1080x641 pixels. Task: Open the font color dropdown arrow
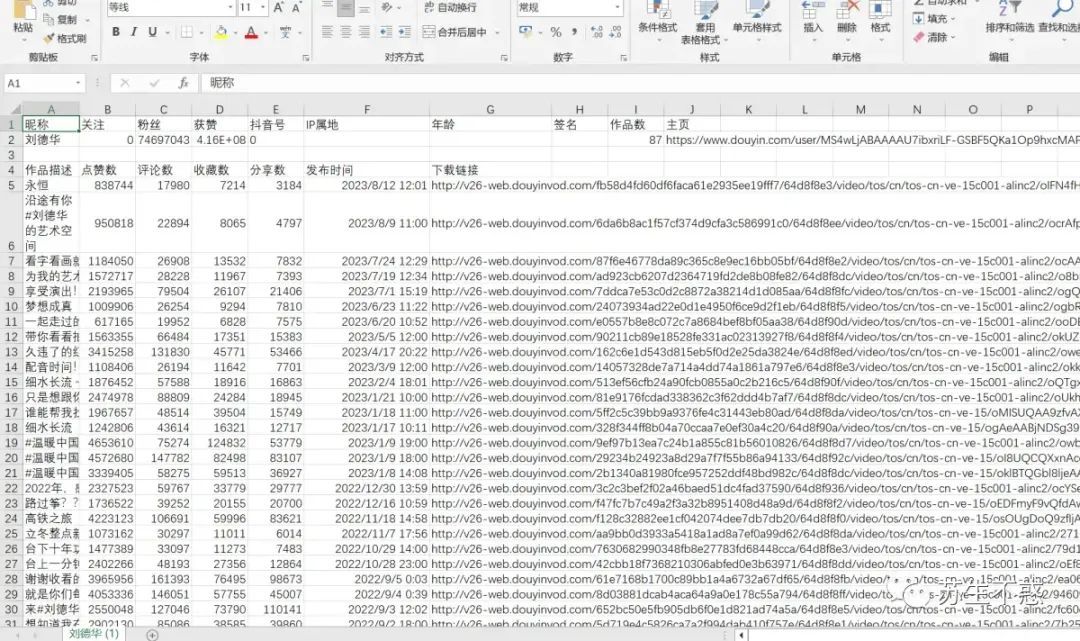pos(265,32)
